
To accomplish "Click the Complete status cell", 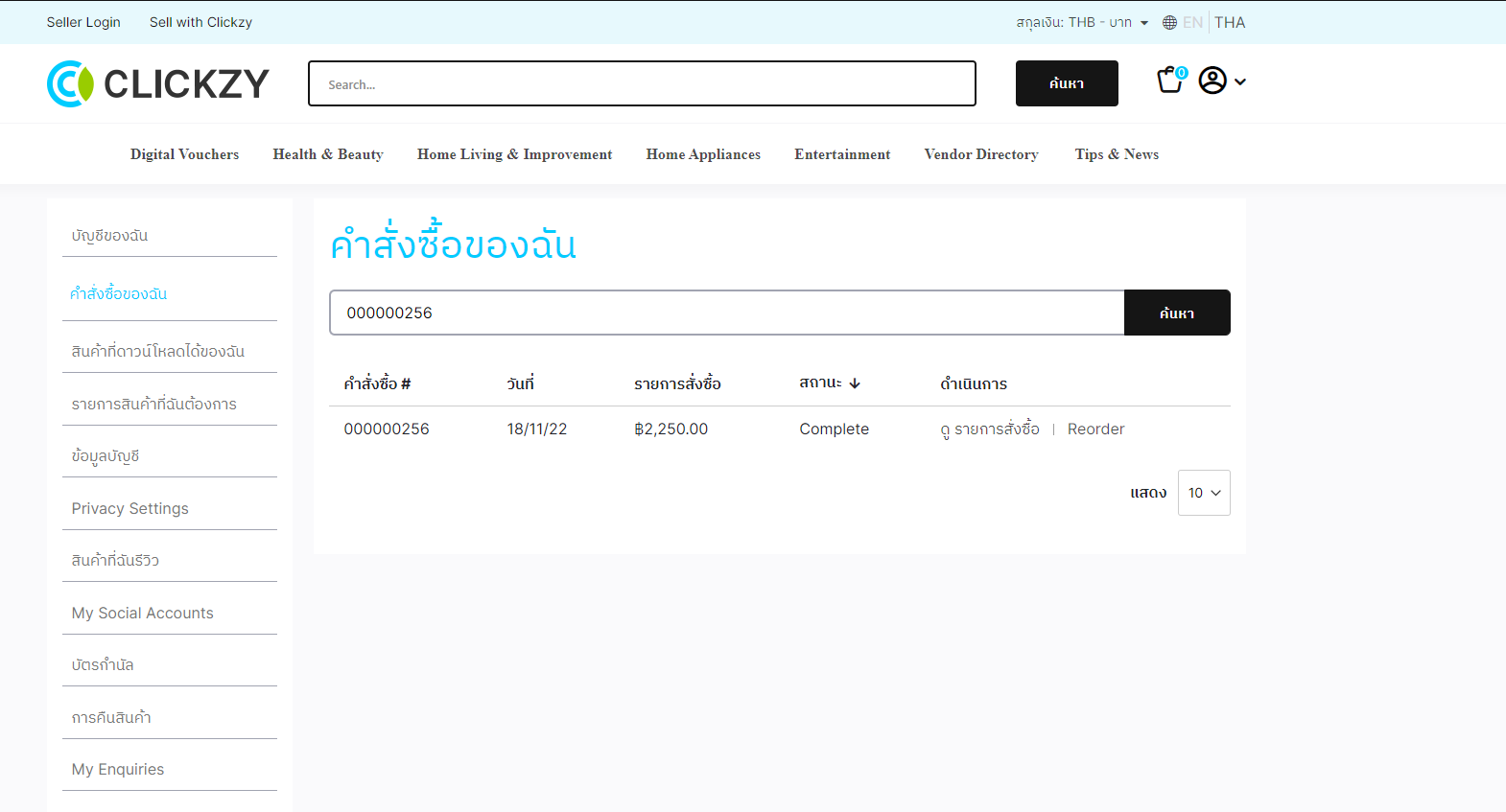I will pos(835,429).
